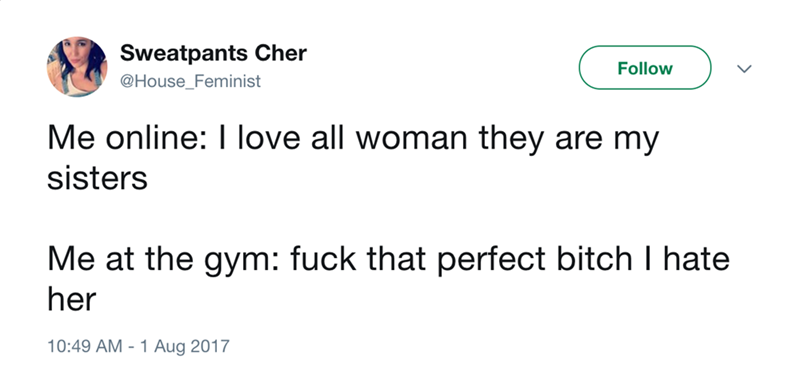Screen dimensions: 800x366
Task: Select the word "hate" in second line
Action: 696,259
